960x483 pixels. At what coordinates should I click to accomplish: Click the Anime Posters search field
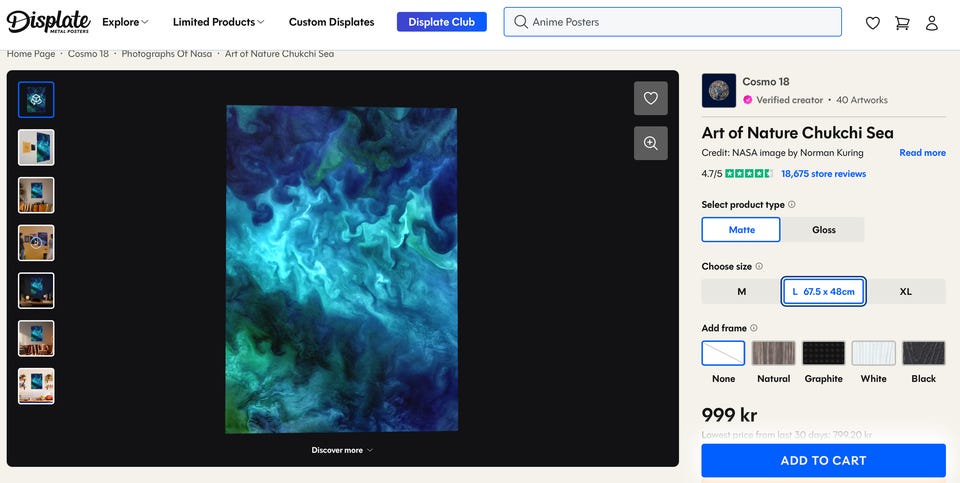[672, 22]
